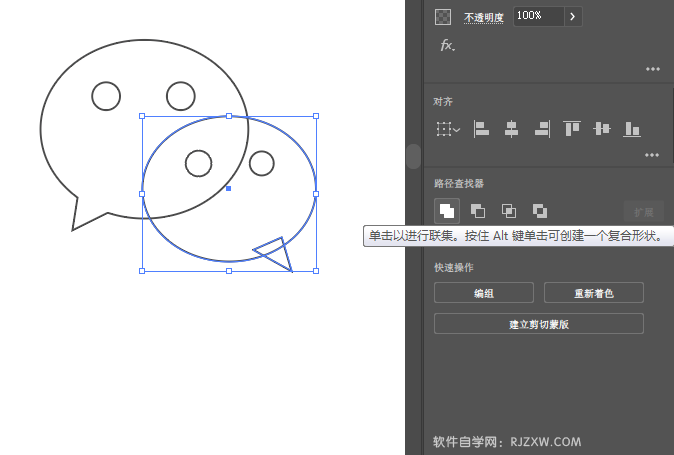
Task: Apply Pathfinder Intersect shape mode
Action: tap(509, 211)
